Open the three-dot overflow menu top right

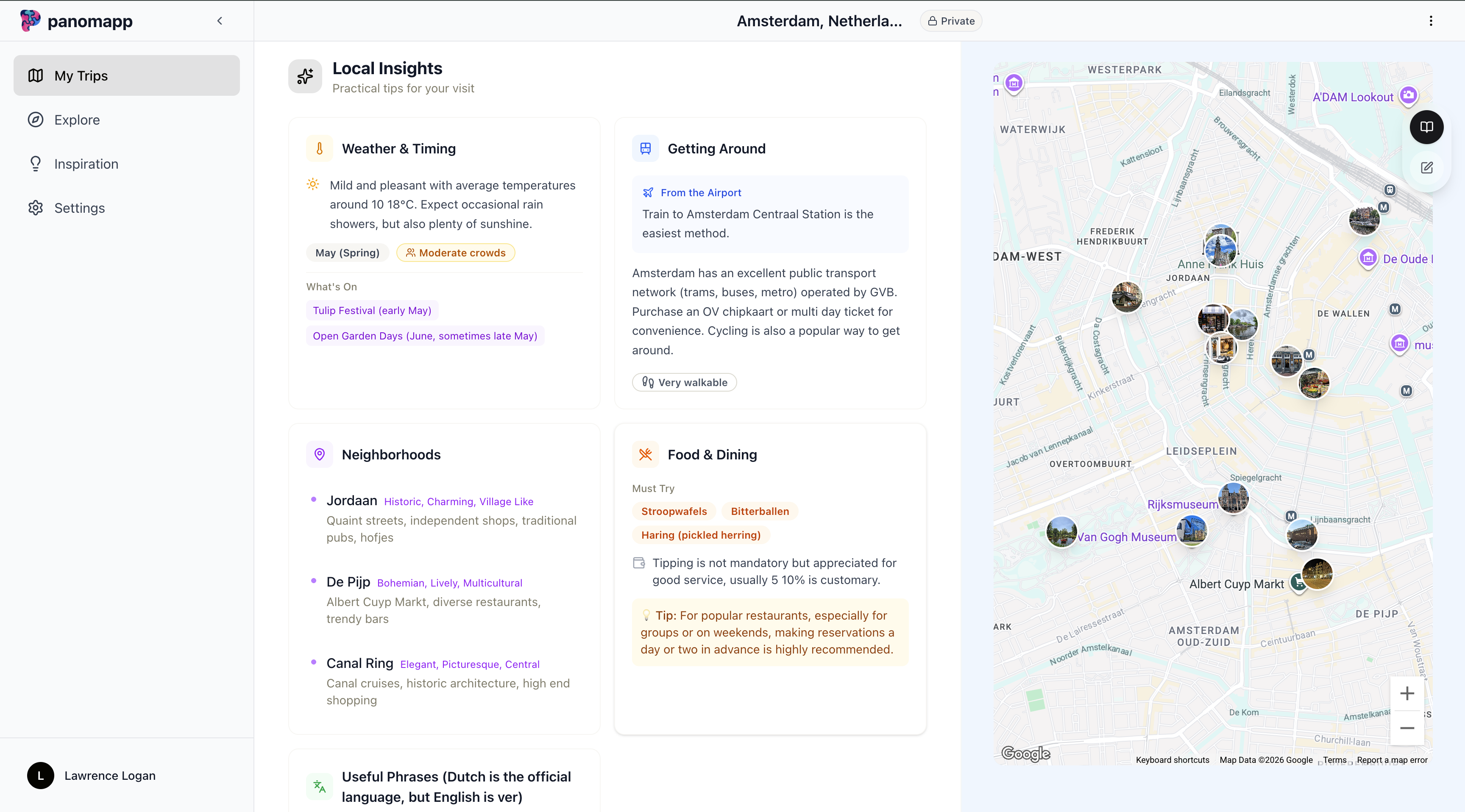(x=1431, y=20)
